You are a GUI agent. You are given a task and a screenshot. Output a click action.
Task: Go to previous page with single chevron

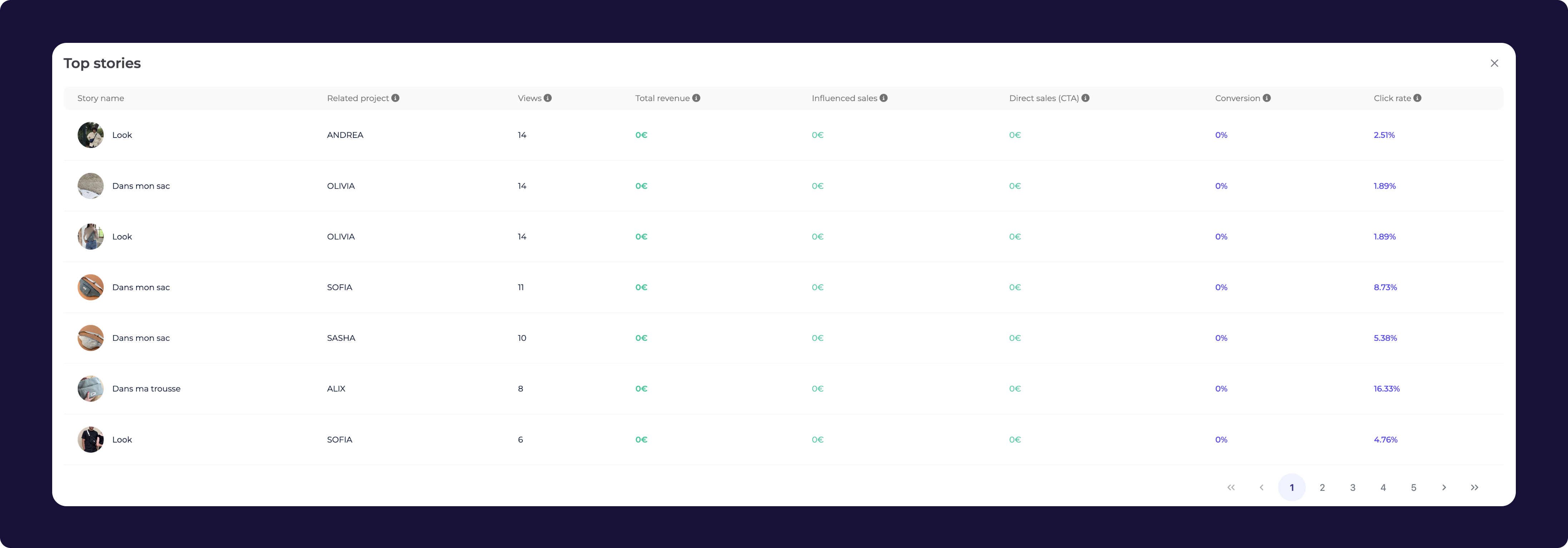(1261, 487)
